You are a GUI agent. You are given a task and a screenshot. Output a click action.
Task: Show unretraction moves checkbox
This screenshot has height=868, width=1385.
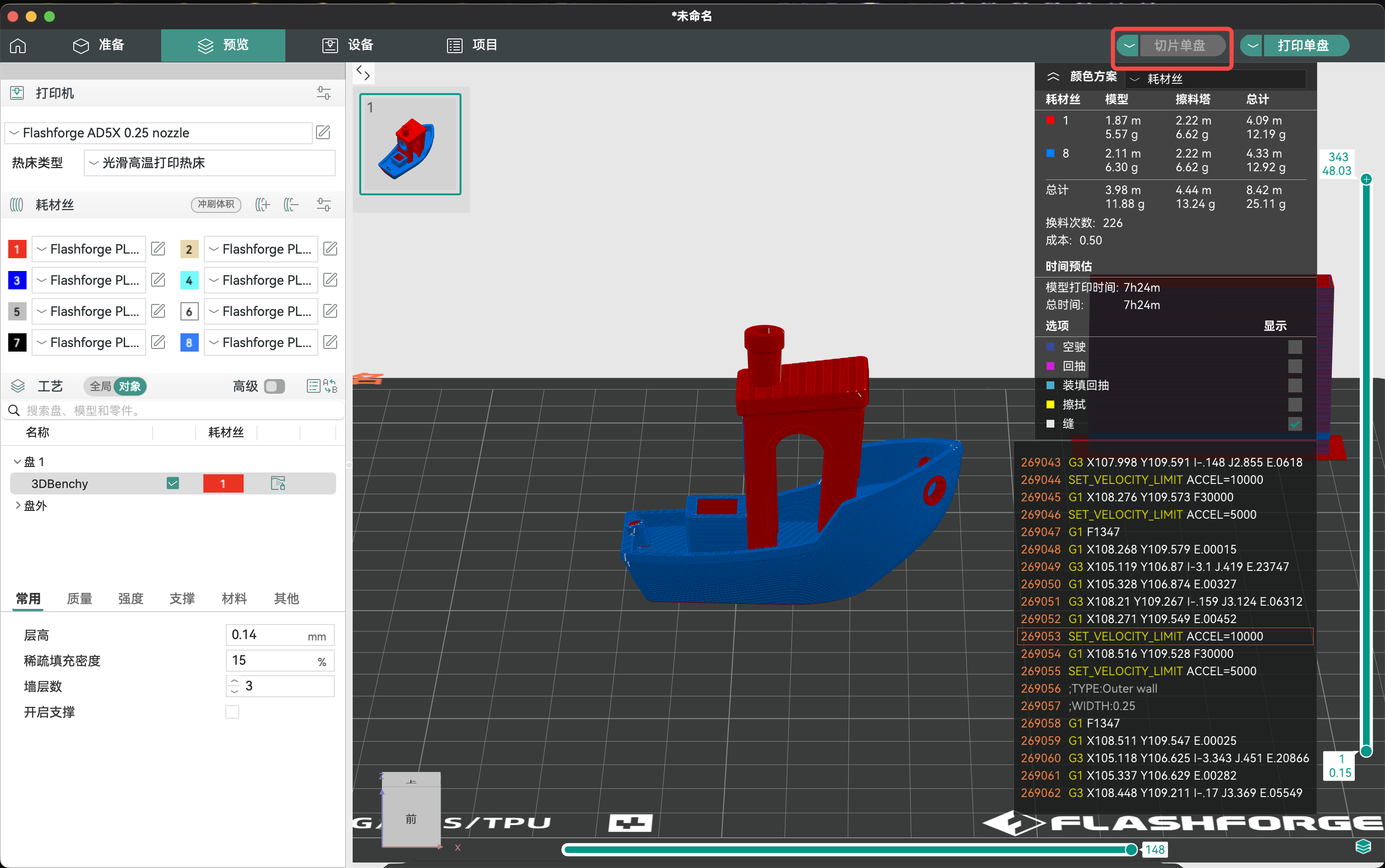[1295, 385]
